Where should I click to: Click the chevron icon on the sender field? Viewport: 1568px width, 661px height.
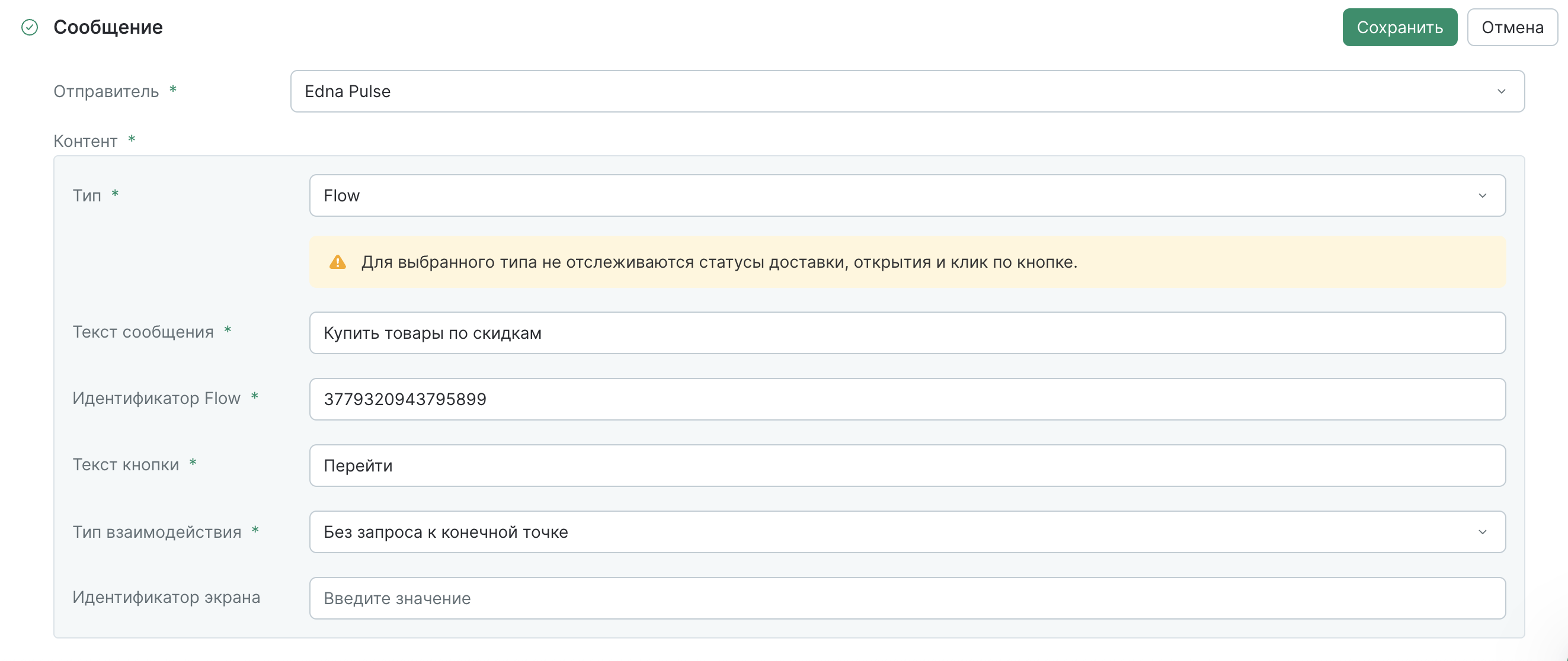1501,91
